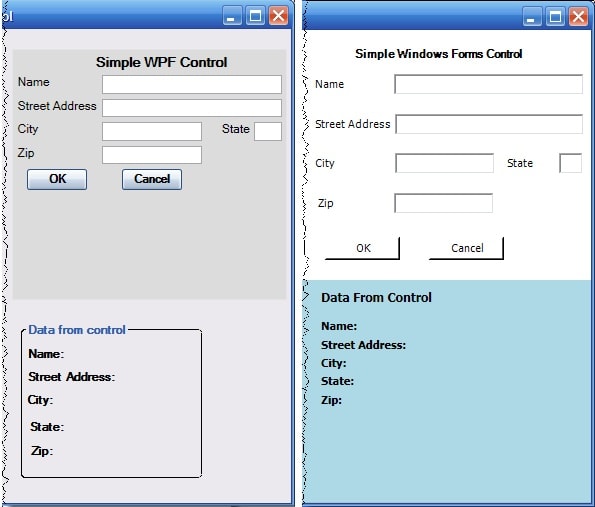Screen dimensions: 595x507
Task: Click the Zip field in WPF Control window
Action: tap(152, 155)
